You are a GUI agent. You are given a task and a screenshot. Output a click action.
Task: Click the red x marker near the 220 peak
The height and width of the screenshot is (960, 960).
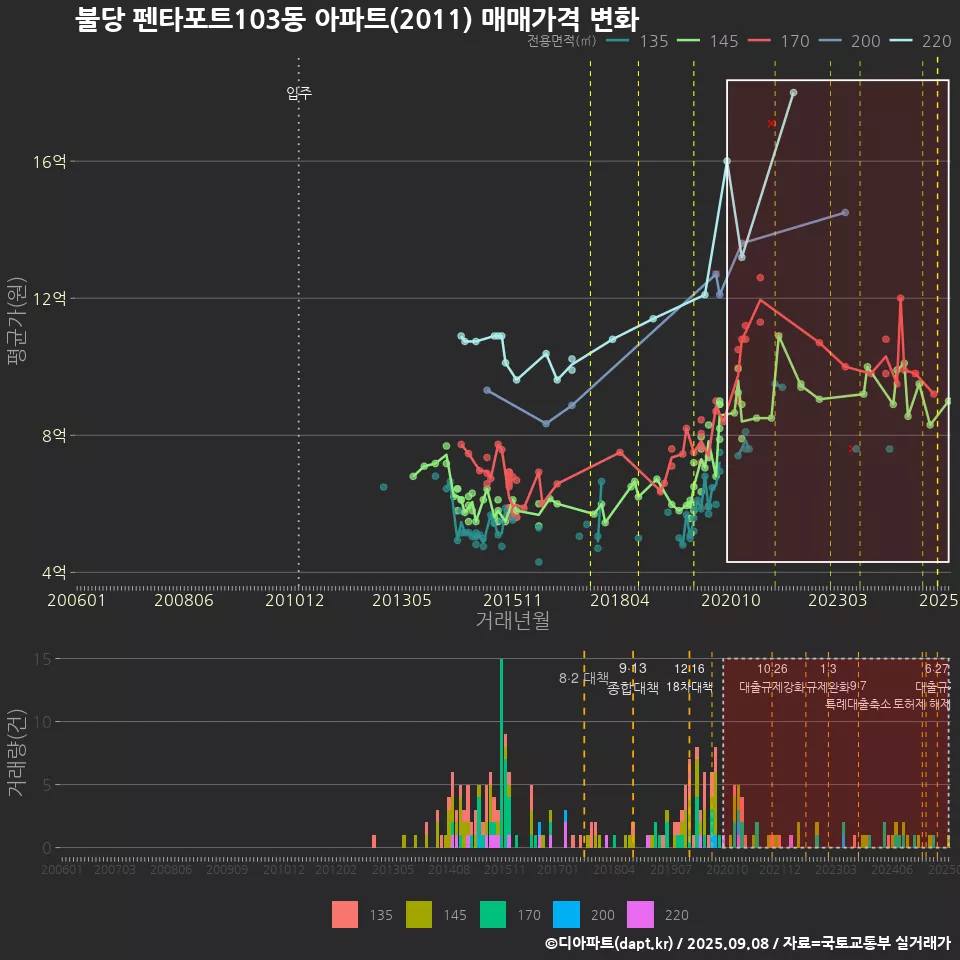(771, 124)
